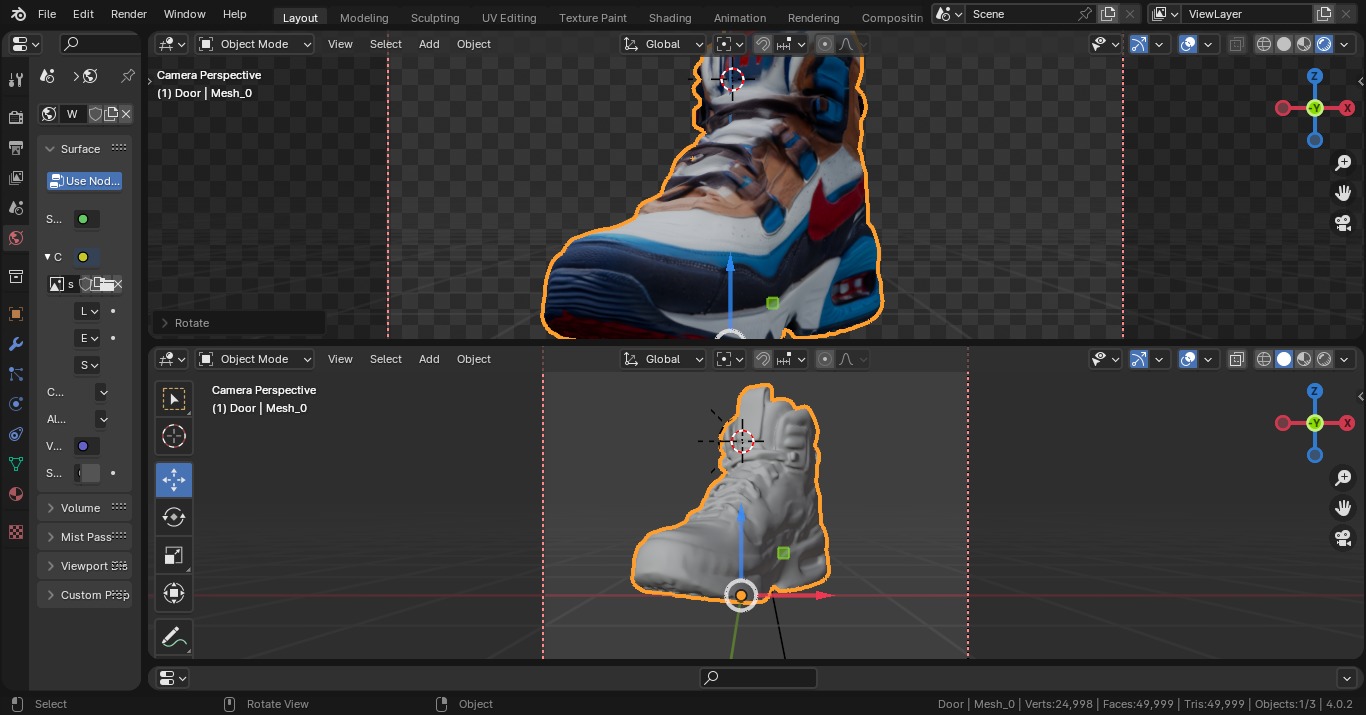Toggle X-ray in lower viewport header
Screen dimensions: 1366x715
1237,359
